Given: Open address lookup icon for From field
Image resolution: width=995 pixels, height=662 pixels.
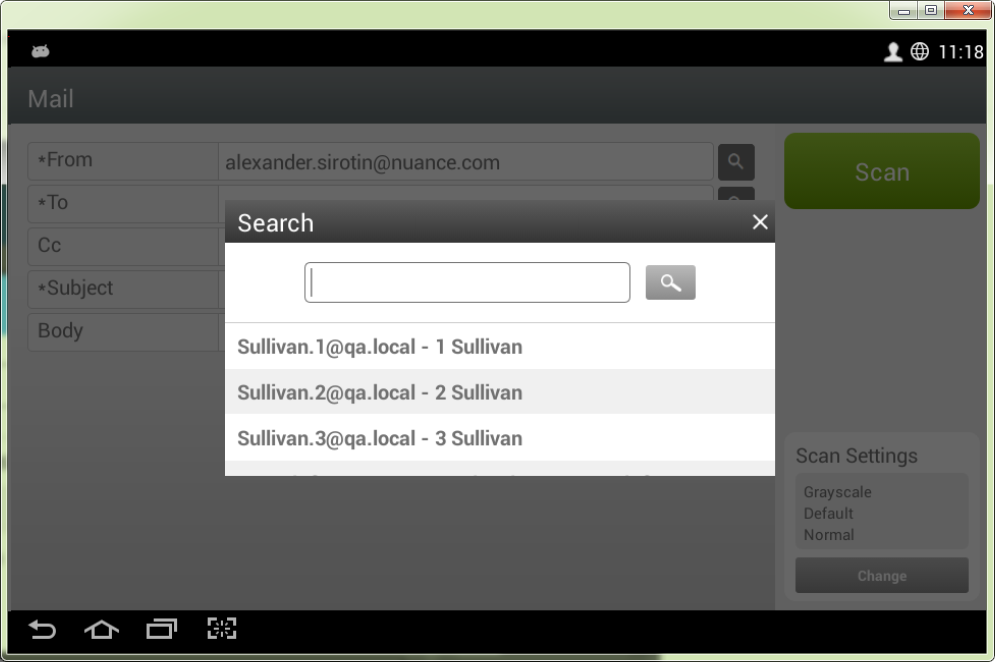Looking at the screenshot, I should 736,162.
